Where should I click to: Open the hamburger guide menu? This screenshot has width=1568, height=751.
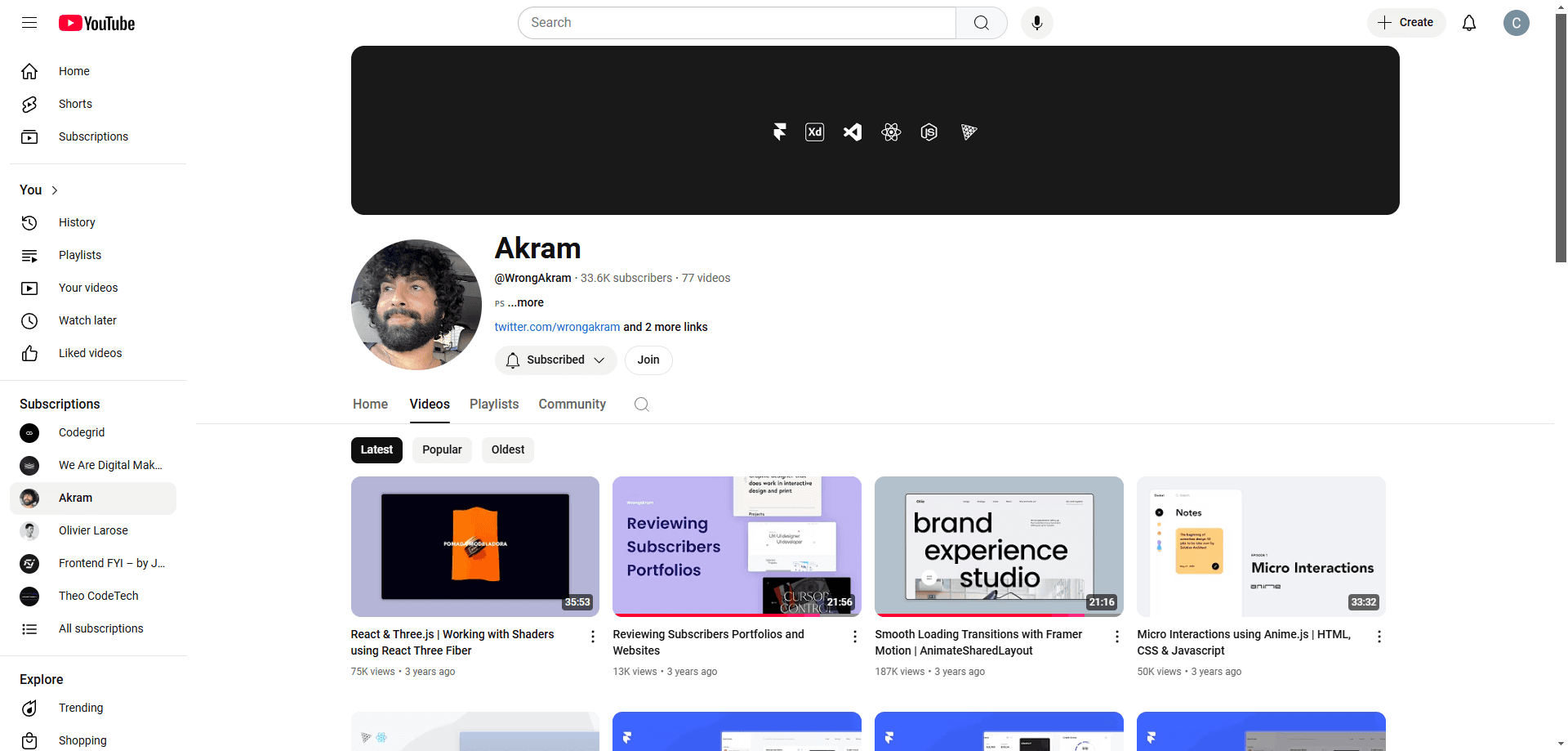click(x=29, y=23)
